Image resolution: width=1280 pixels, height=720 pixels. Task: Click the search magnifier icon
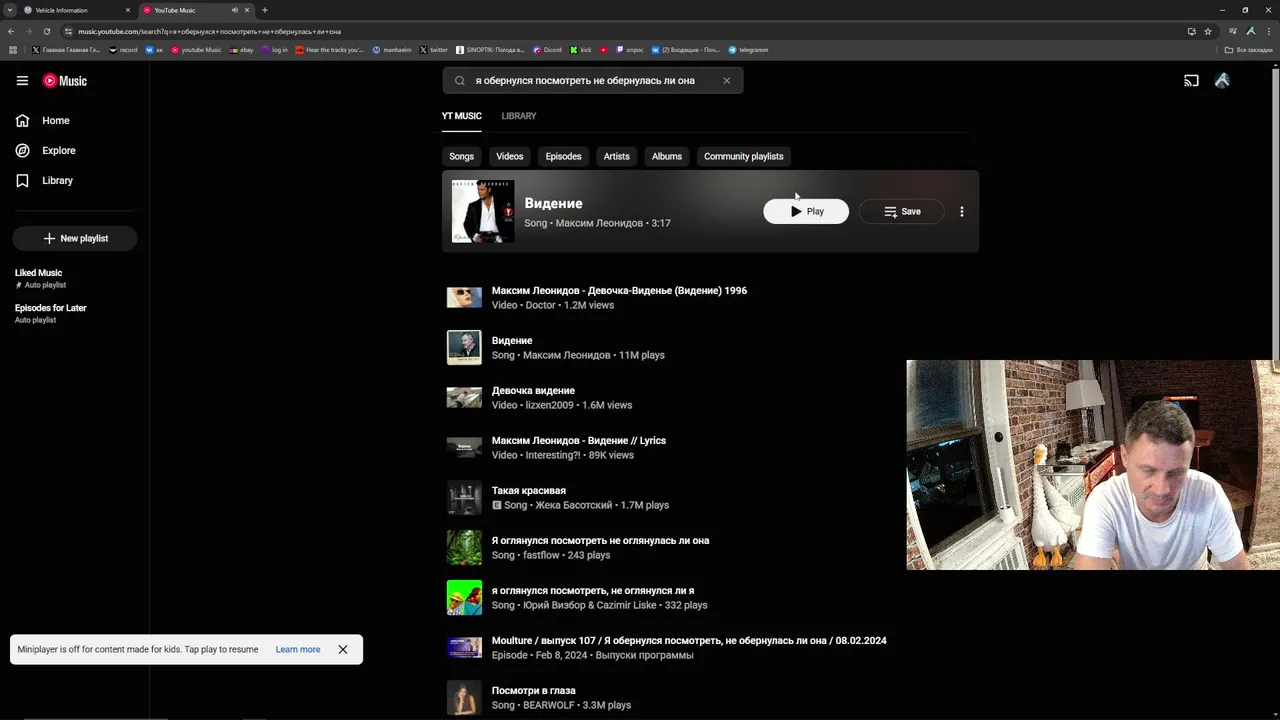pos(460,81)
